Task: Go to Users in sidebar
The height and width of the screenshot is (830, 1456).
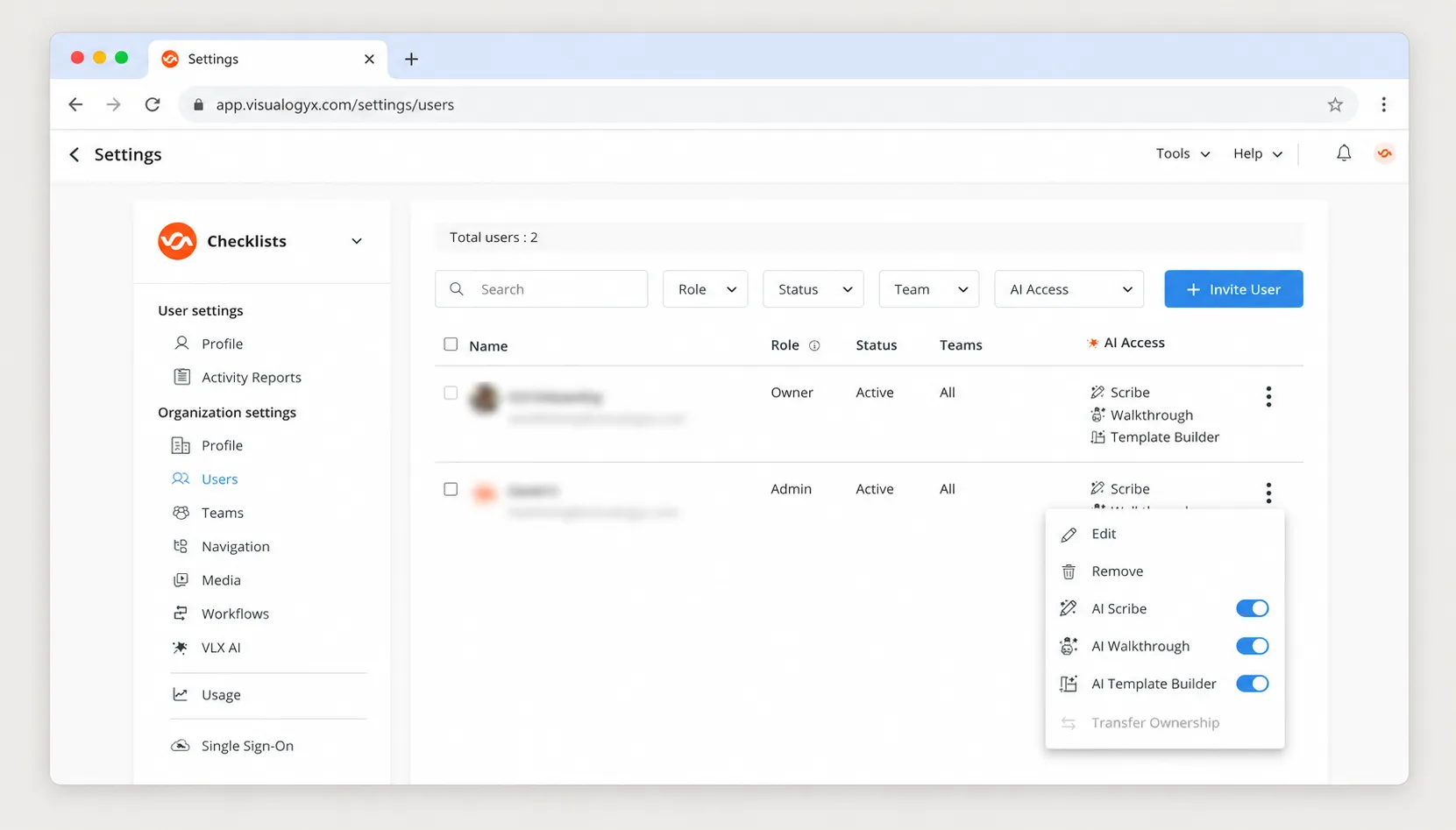Action: (x=219, y=479)
